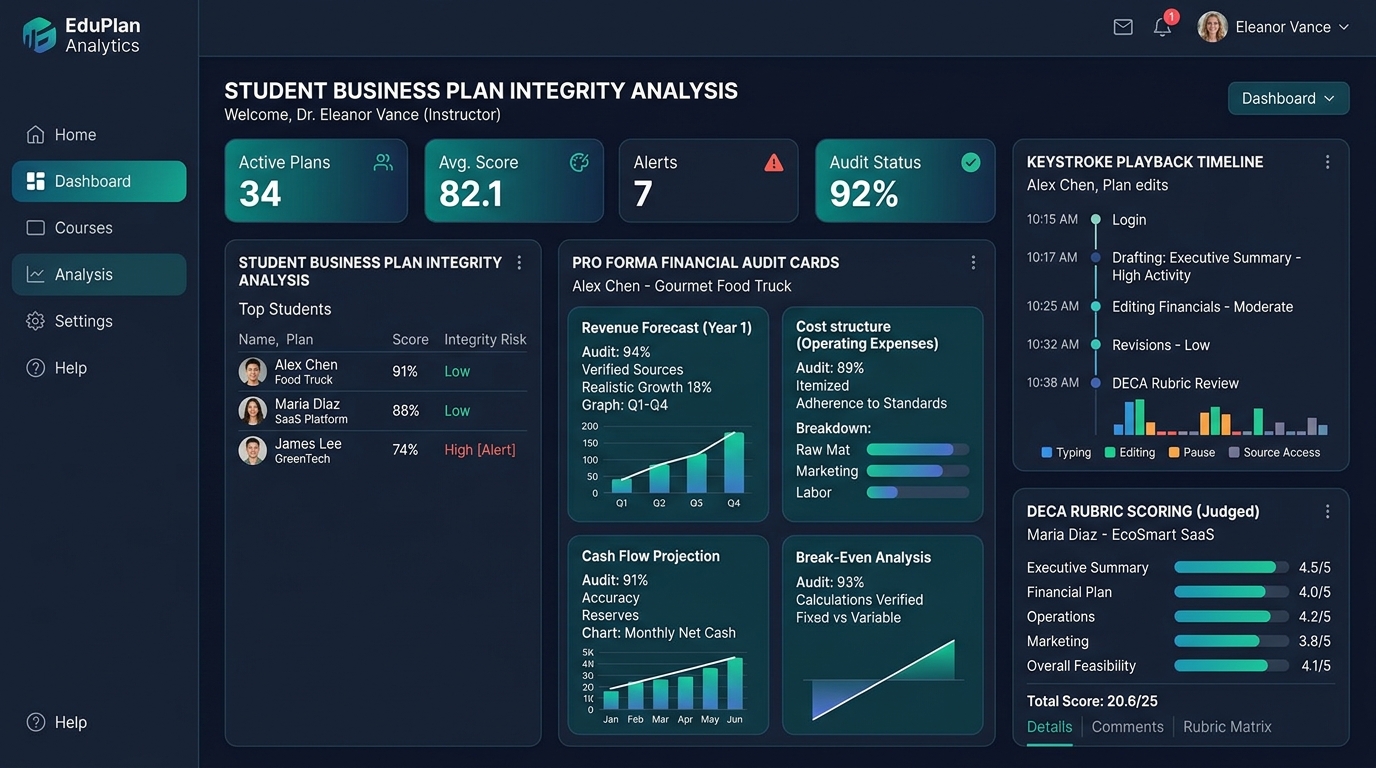Open options menu for DECA Rubric Scoring panel
This screenshot has width=1376, height=768.
[1327, 511]
